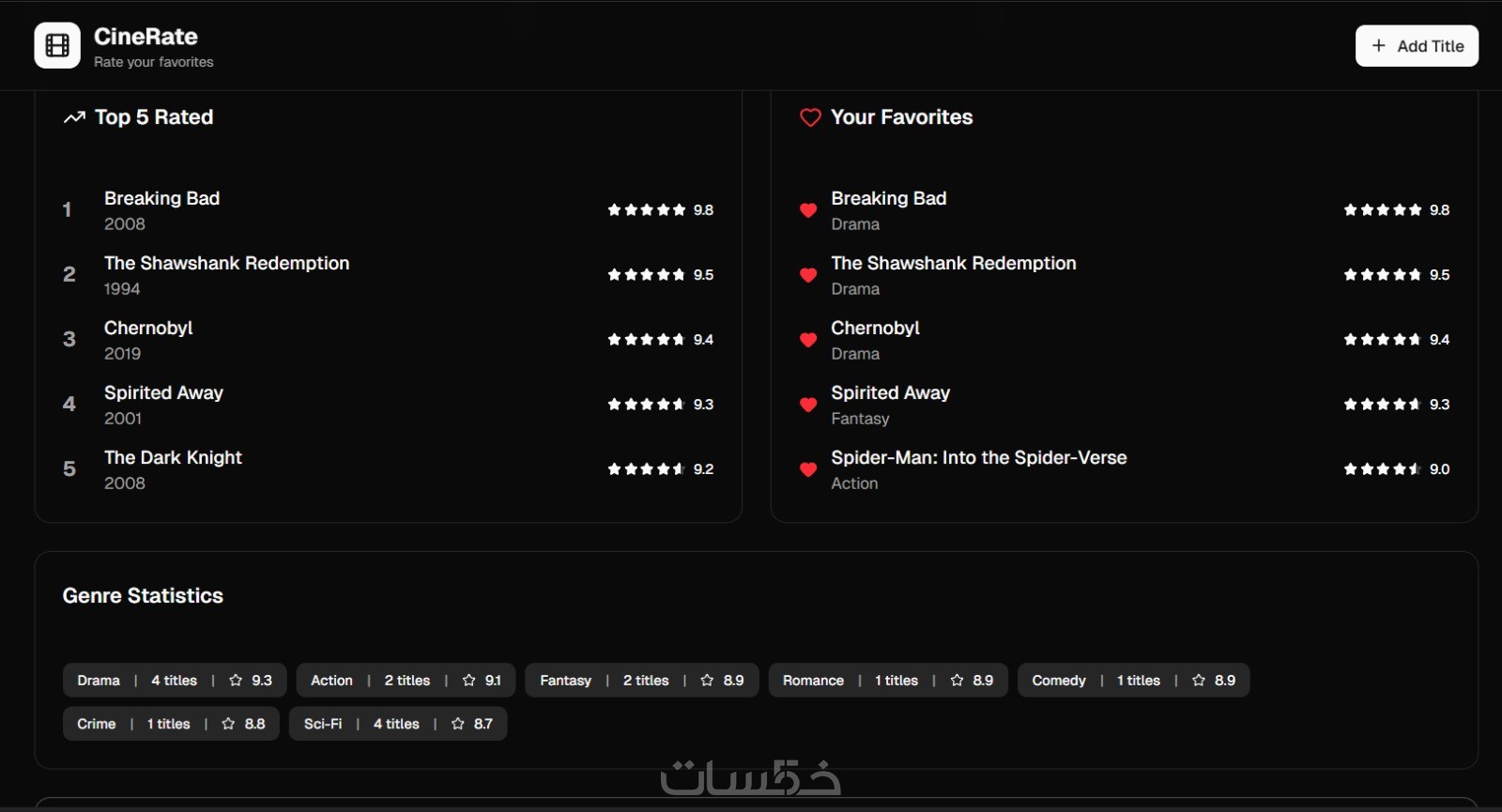Click the stars on favorite Chernobyl Drama
Image resolution: width=1502 pixels, height=812 pixels.
coord(1383,340)
